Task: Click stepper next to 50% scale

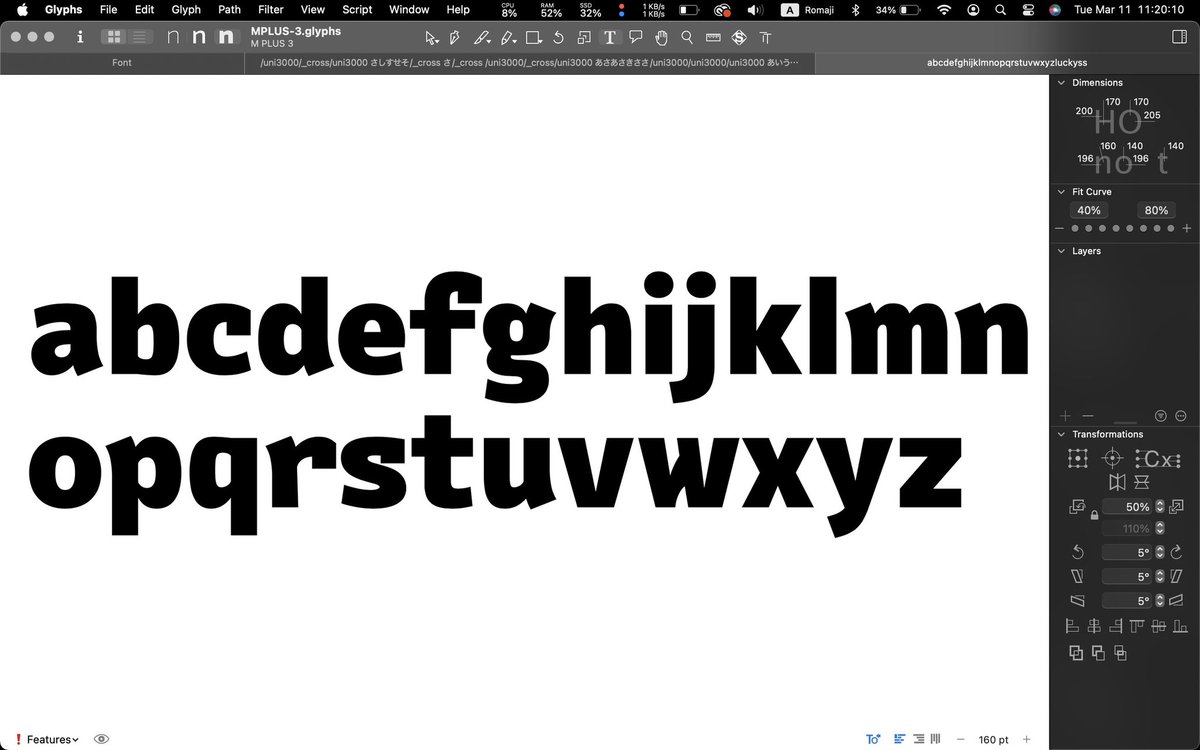Action: (1160, 507)
